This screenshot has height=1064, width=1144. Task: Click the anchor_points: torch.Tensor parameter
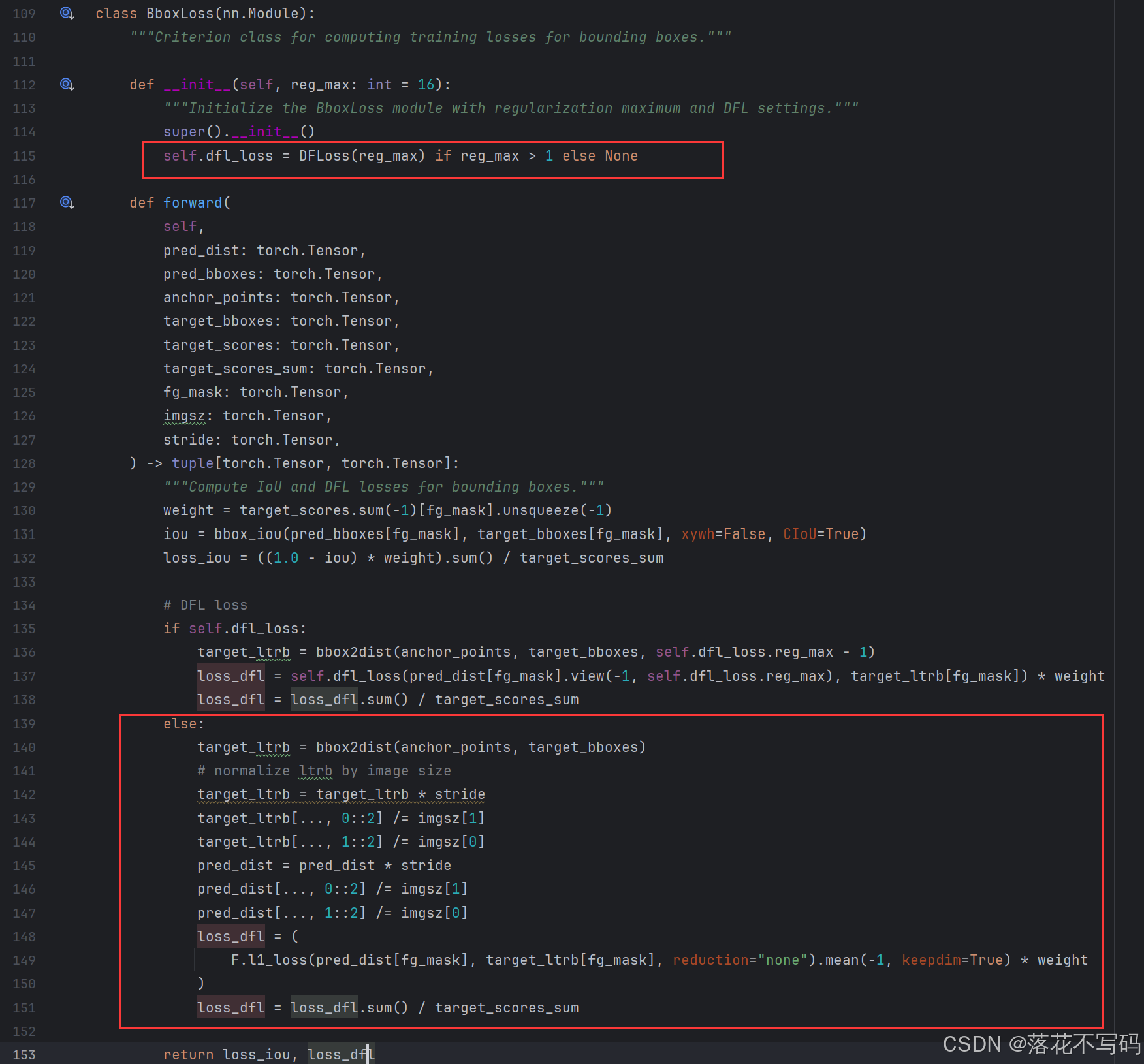click(x=281, y=298)
